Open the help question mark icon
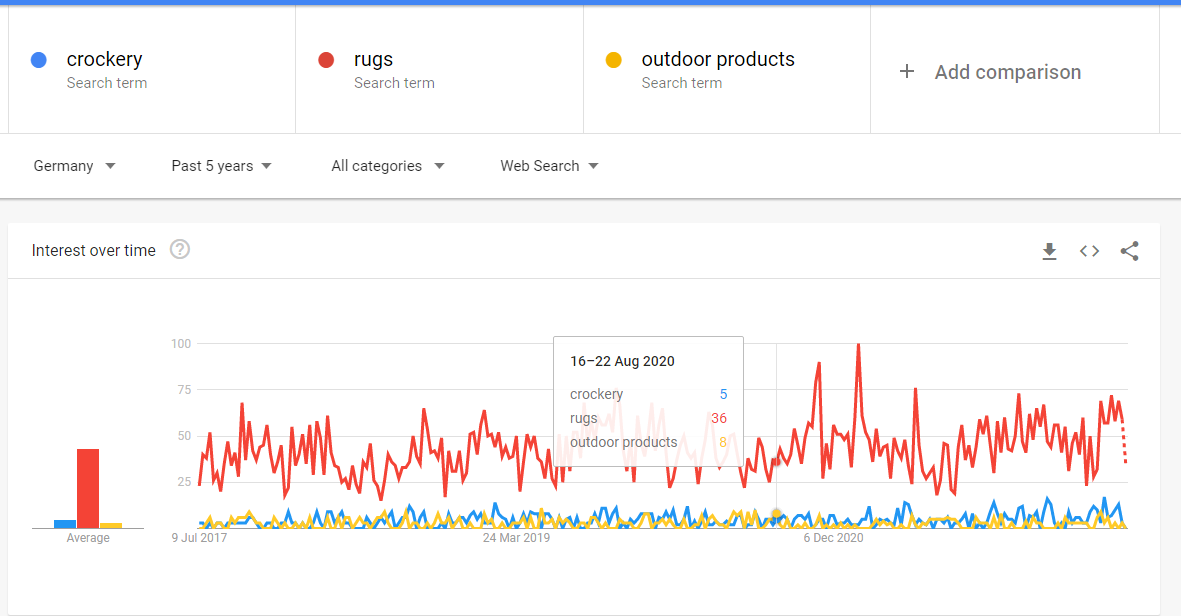The image size is (1181, 616). 180,249
